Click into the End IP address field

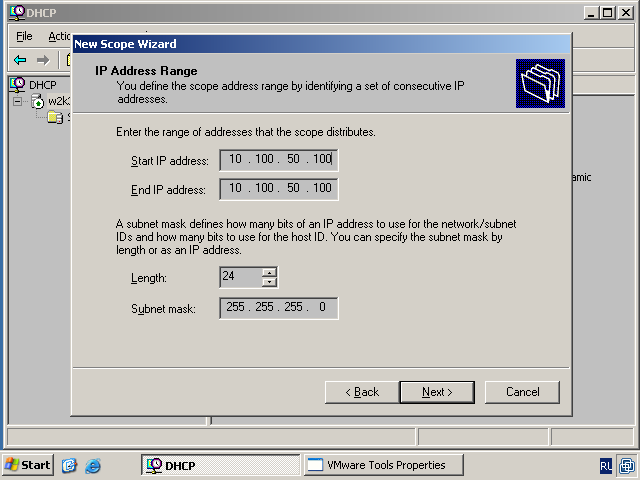click(x=279, y=189)
